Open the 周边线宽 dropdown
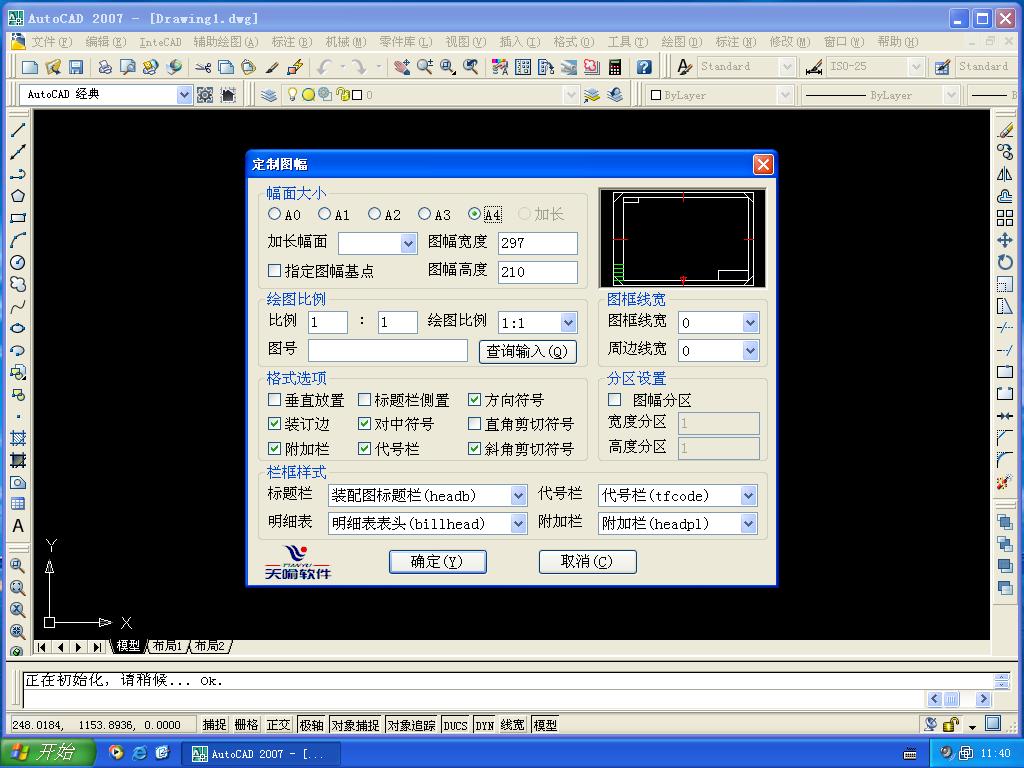The height and width of the screenshot is (768, 1024). pyautogui.click(x=750, y=351)
